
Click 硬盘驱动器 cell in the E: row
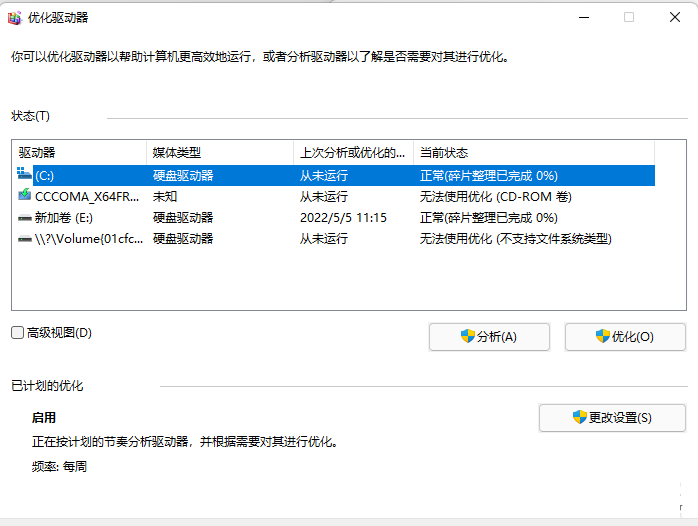[183, 218]
